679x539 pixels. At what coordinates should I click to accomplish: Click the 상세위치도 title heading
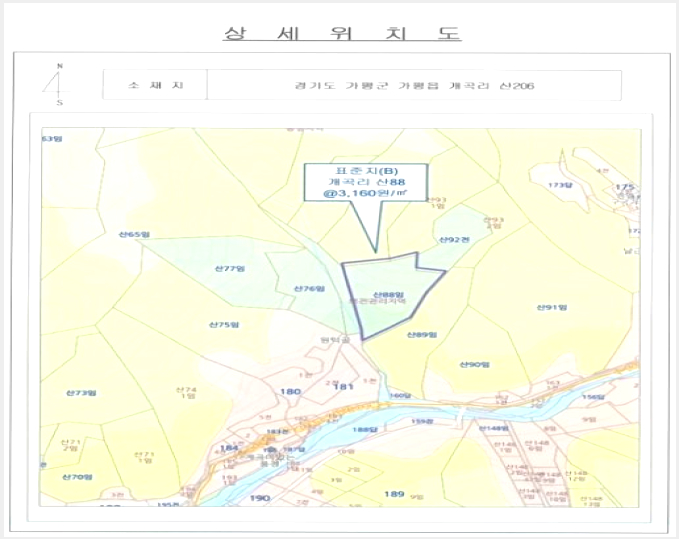pos(342,32)
